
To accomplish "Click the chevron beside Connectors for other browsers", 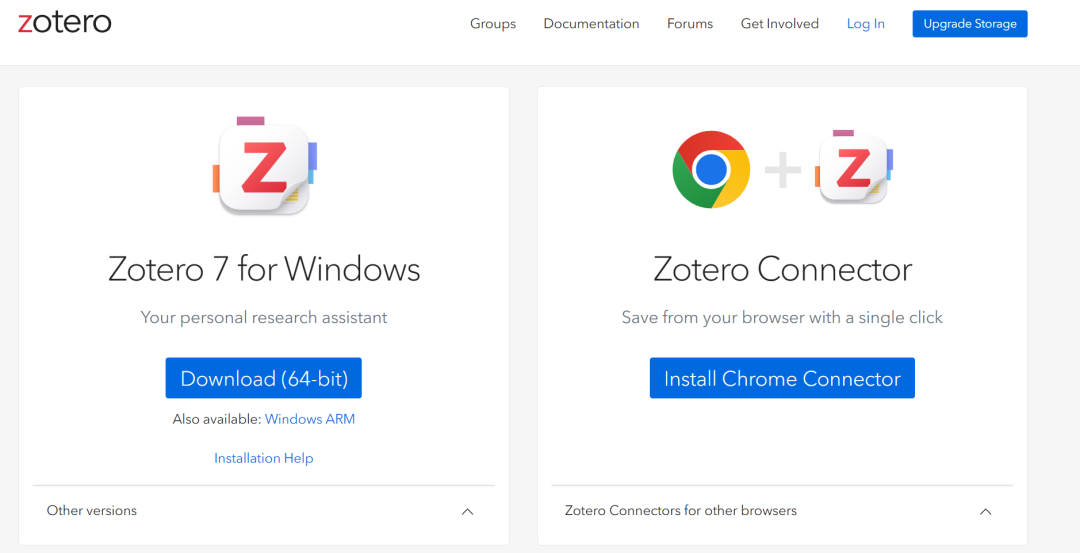I will coord(986,512).
